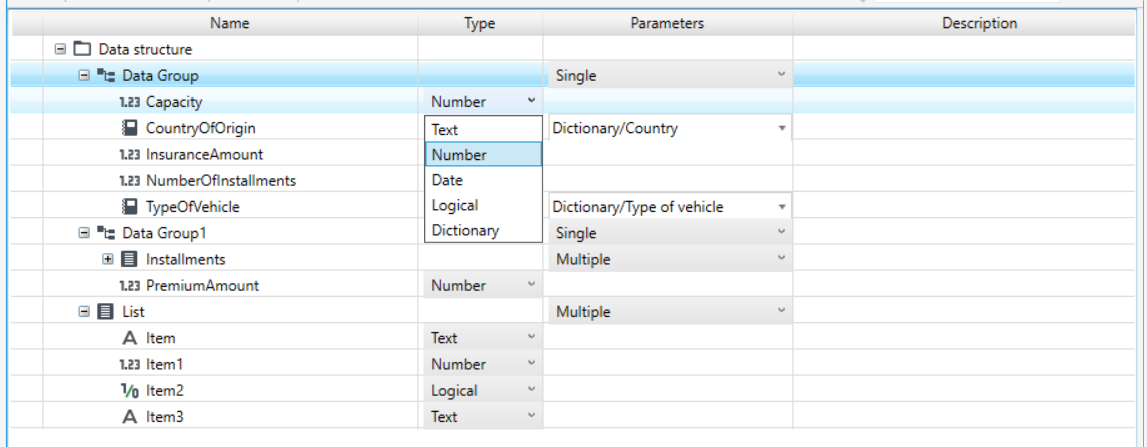Select the NumberOfInstallments row name
The image size is (1147, 447).
(x=221, y=181)
